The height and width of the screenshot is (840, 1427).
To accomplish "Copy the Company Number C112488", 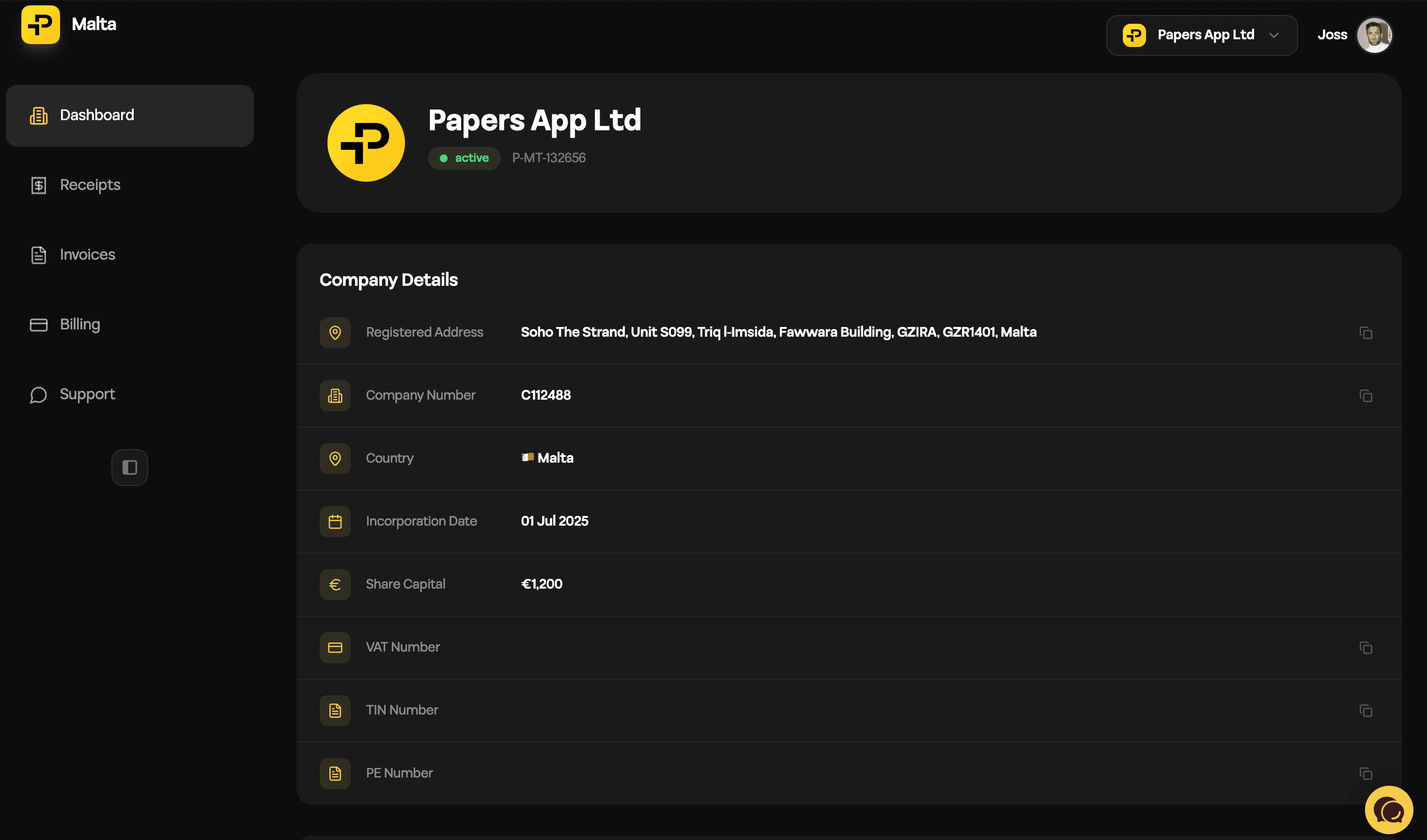I will (x=1365, y=396).
